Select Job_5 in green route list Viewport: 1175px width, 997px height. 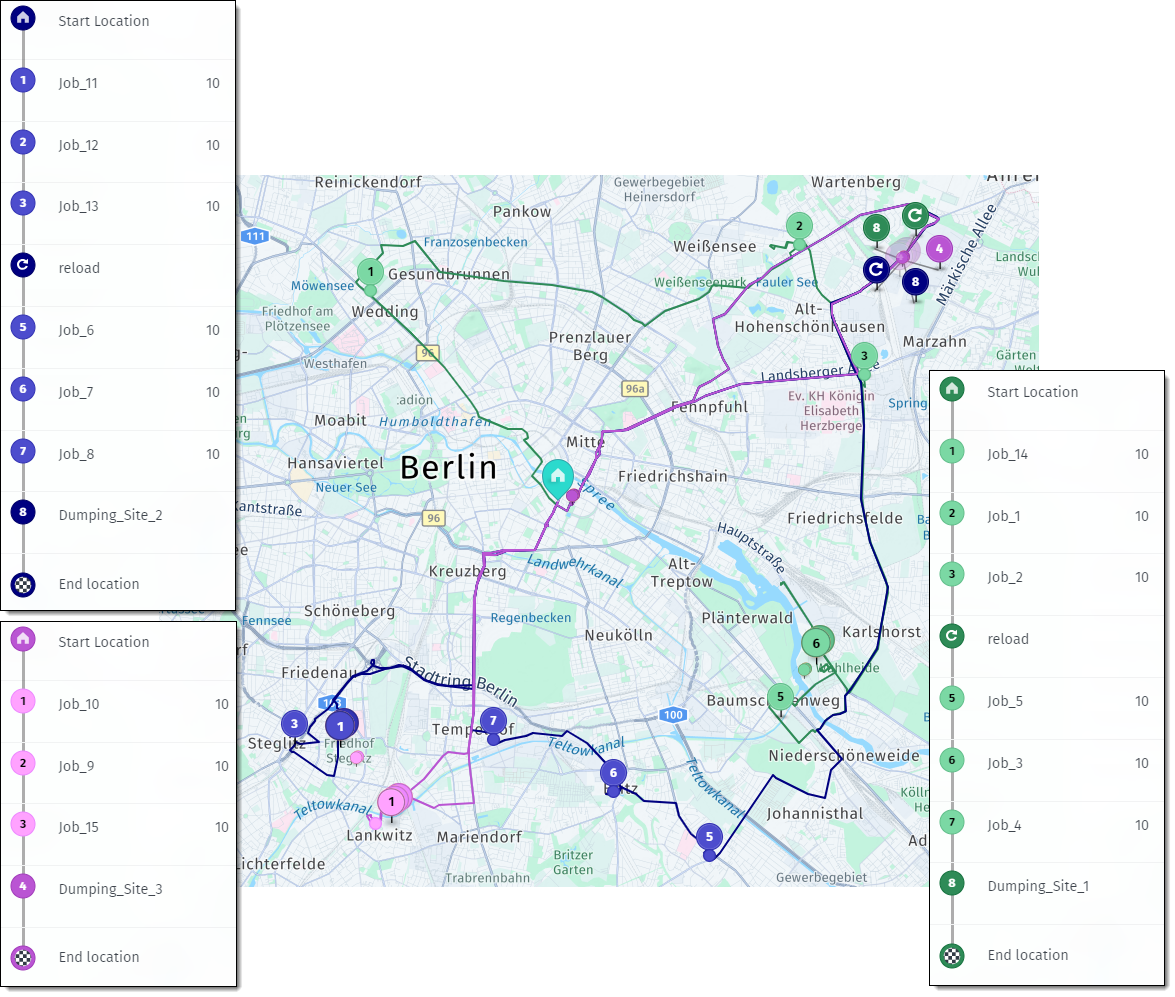pos(1047,701)
